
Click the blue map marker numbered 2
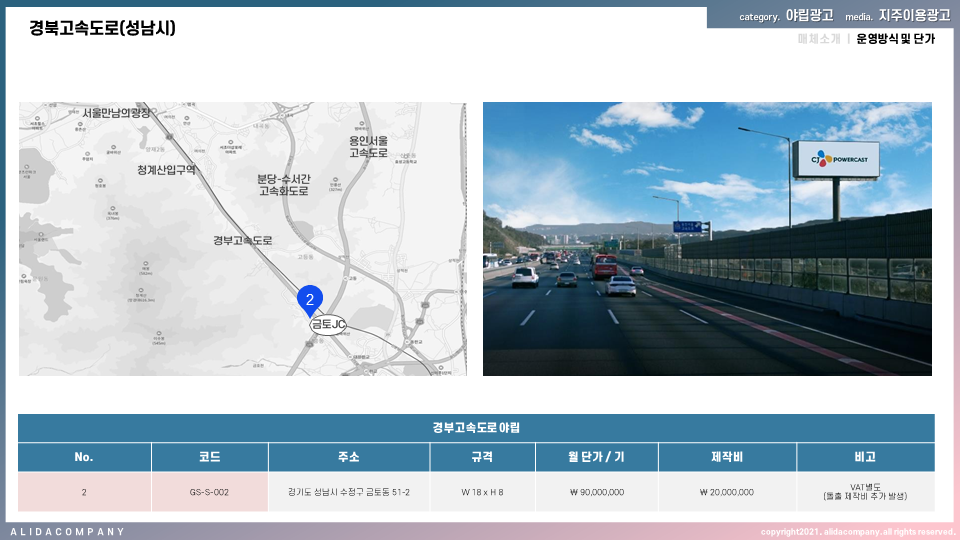pos(310,299)
